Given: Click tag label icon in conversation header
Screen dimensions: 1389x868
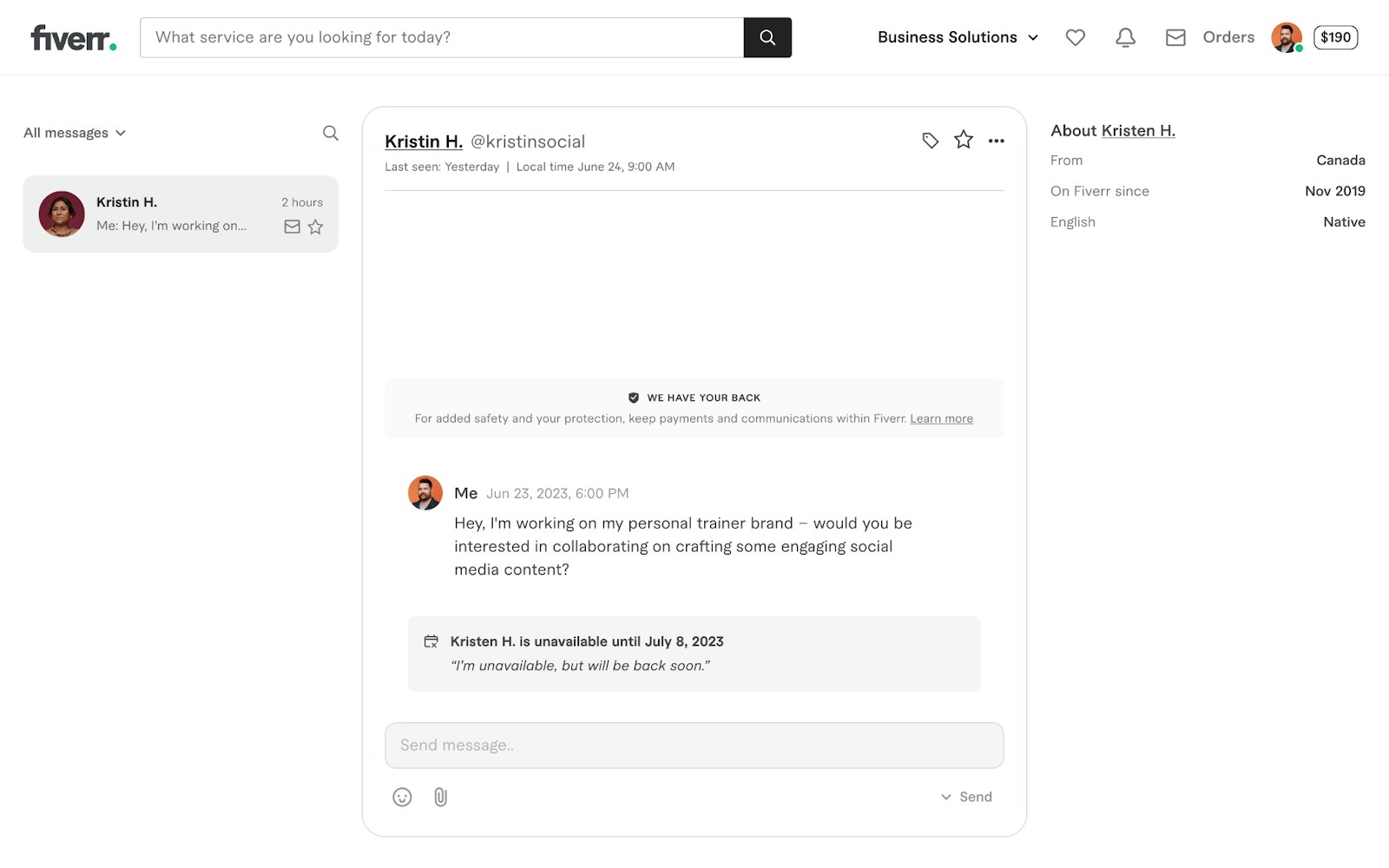Looking at the screenshot, I should (930, 141).
